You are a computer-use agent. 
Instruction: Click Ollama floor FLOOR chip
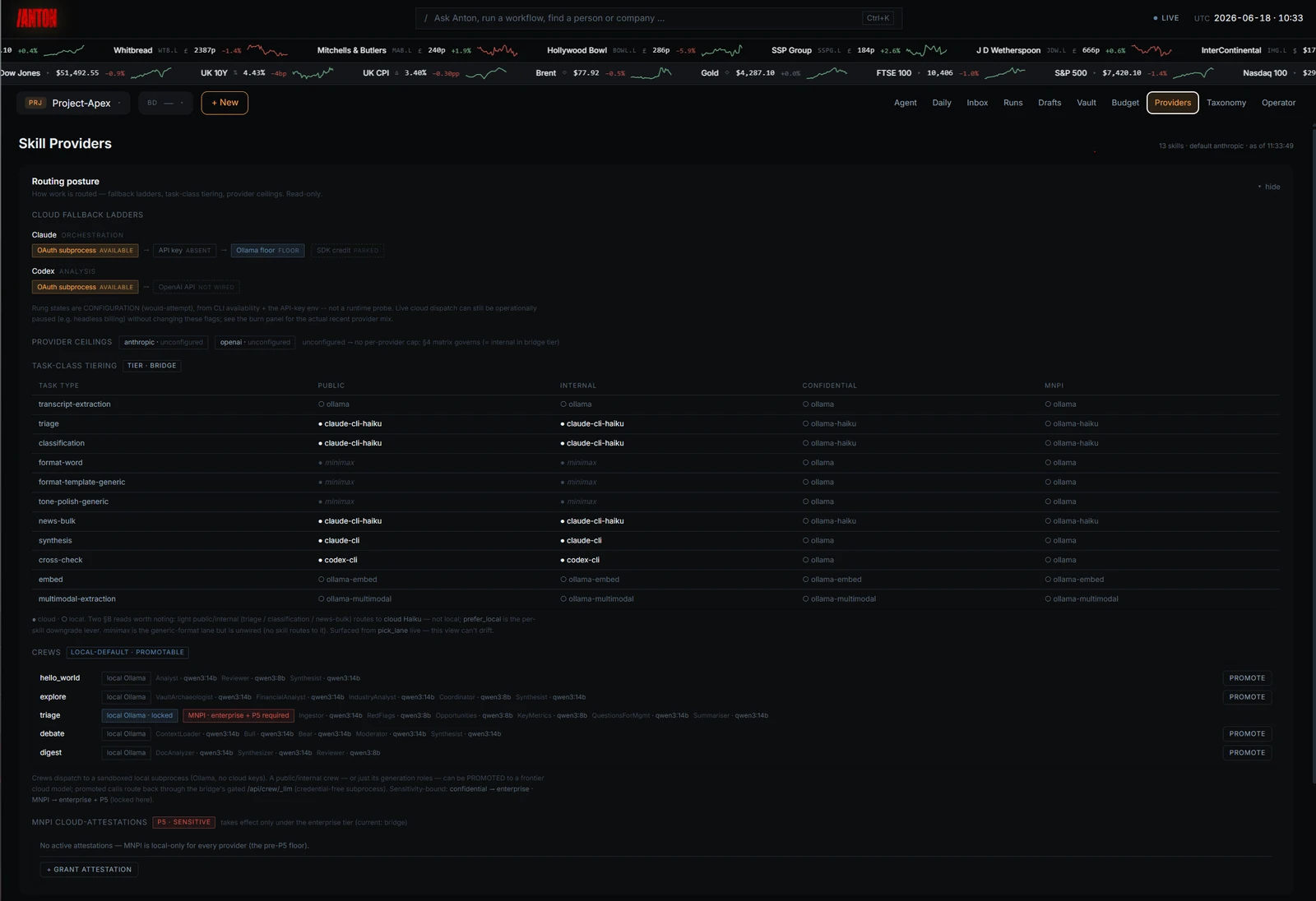(267, 251)
